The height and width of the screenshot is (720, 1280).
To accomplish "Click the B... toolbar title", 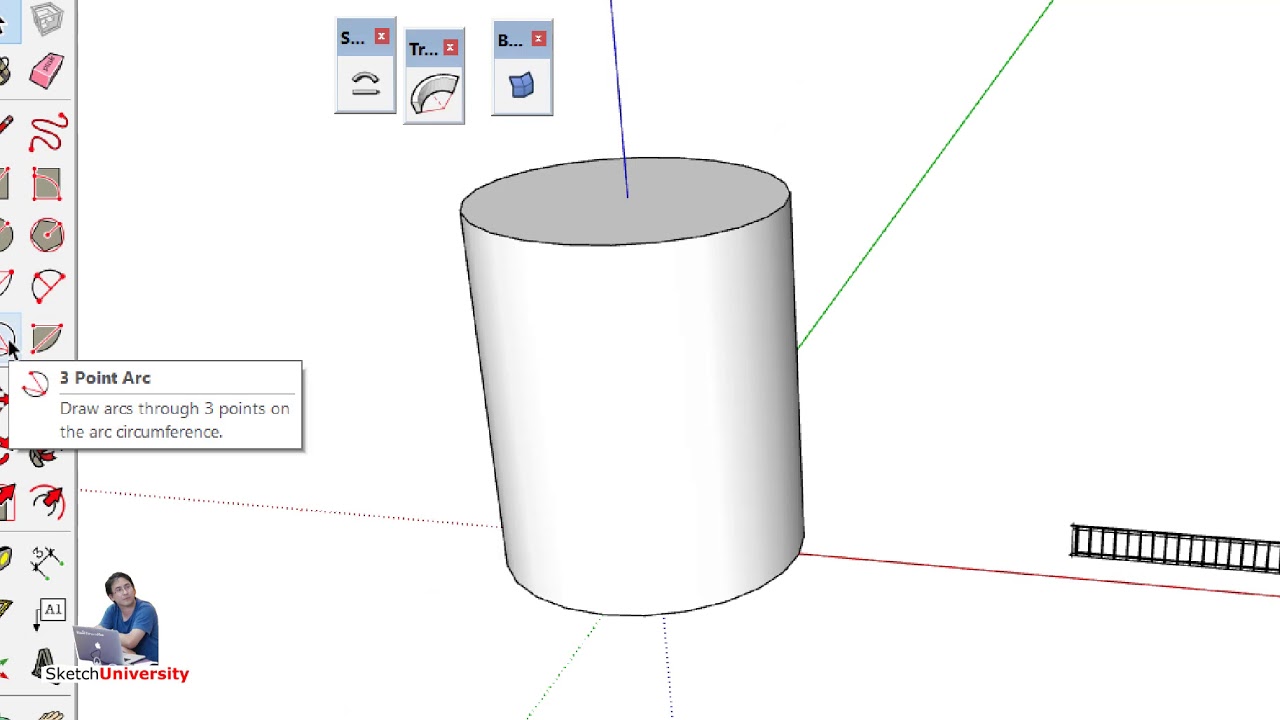I will point(510,41).
